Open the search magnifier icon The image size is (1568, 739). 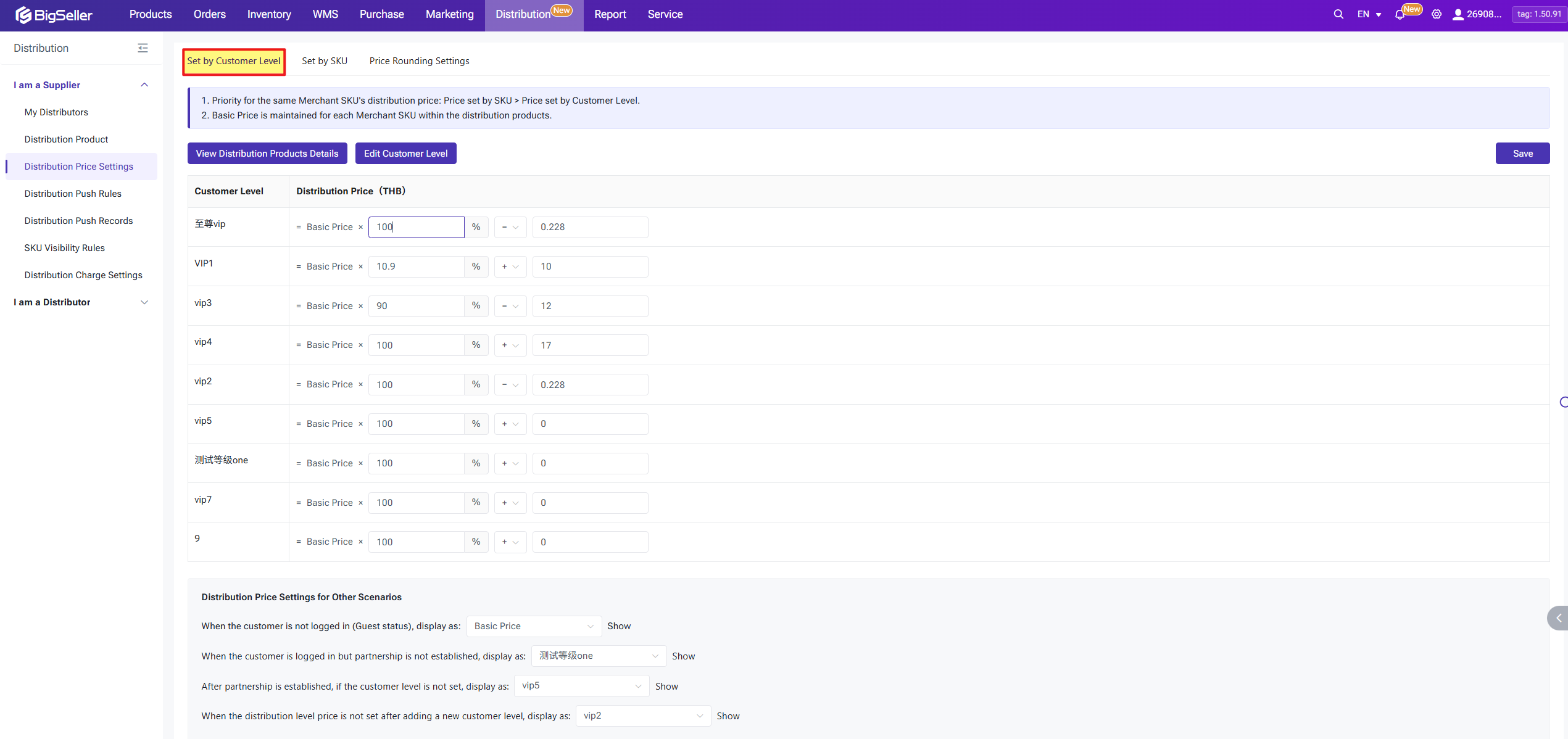point(1338,14)
